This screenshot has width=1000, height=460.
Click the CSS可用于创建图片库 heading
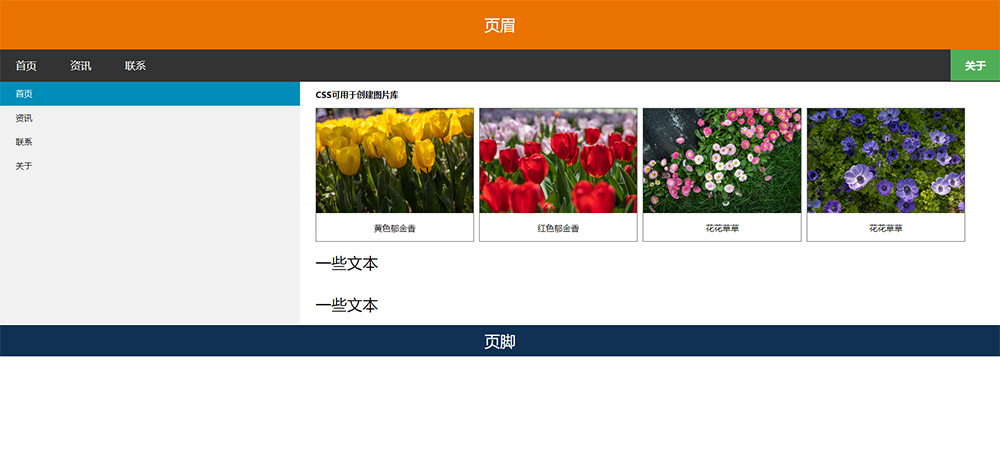pyautogui.click(x=357, y=95)
